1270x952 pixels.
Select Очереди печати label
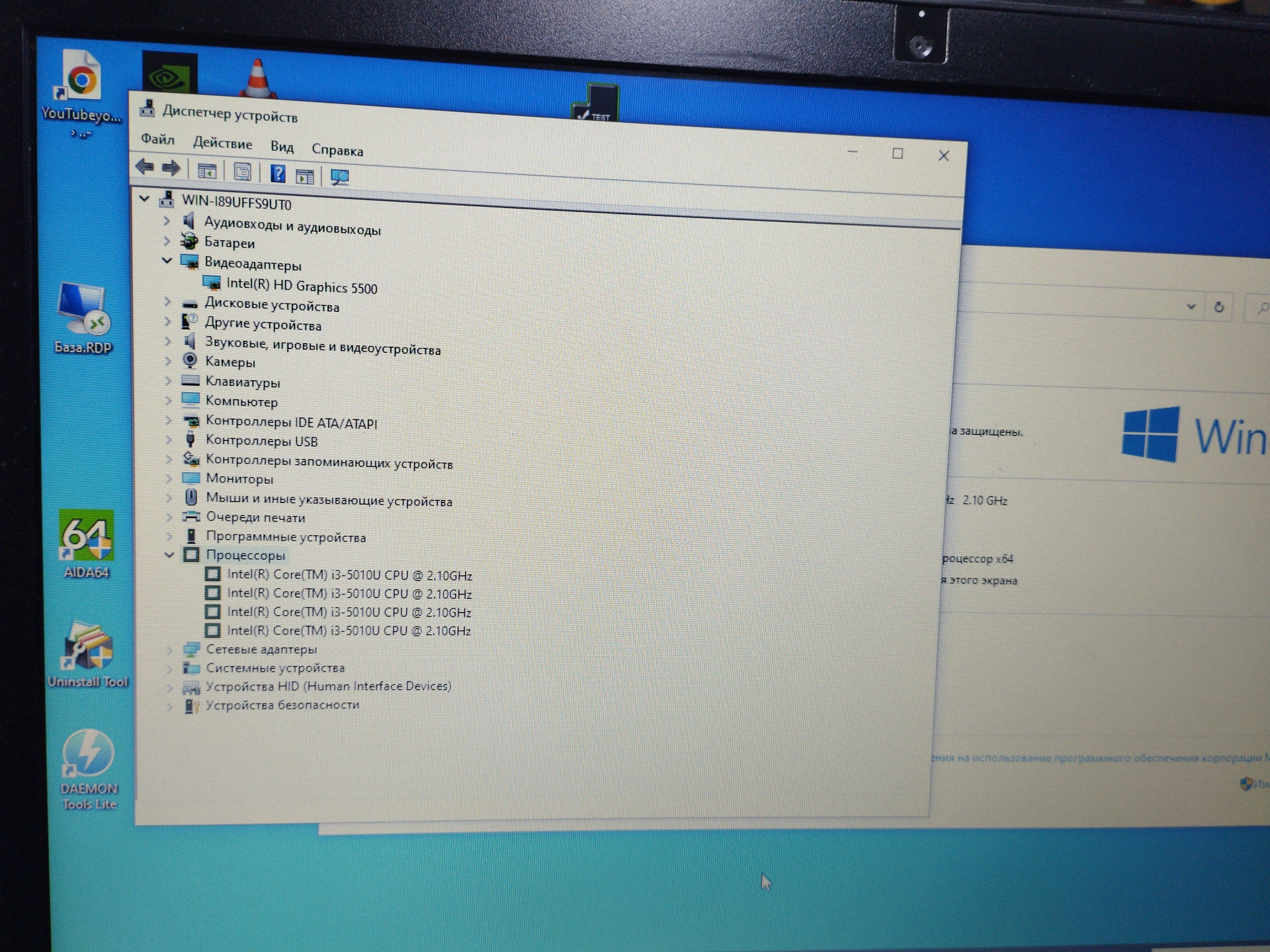(x=255, y=517)
